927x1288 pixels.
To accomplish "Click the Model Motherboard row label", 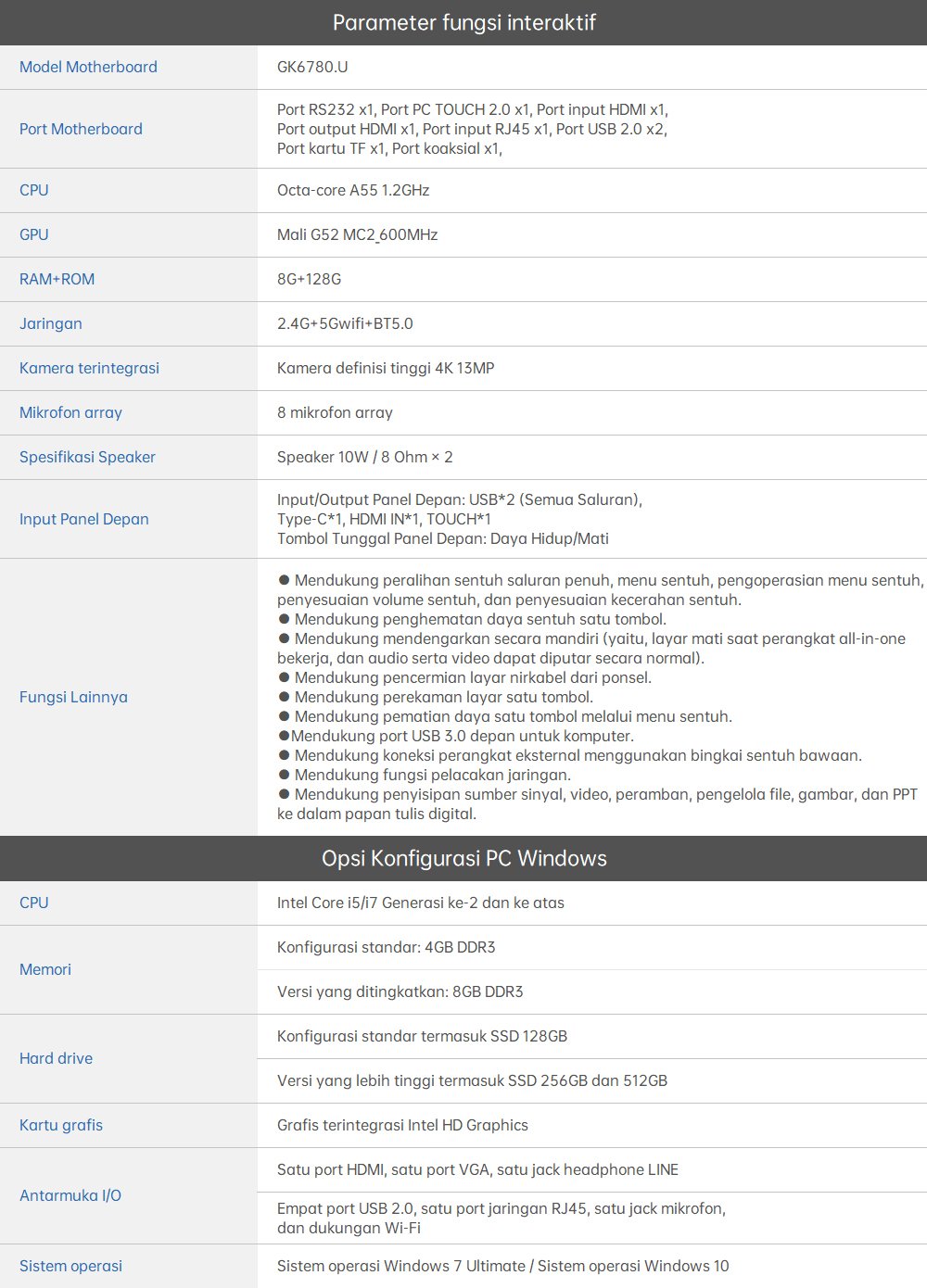I will pyautogui.click(x=88, y=67).
